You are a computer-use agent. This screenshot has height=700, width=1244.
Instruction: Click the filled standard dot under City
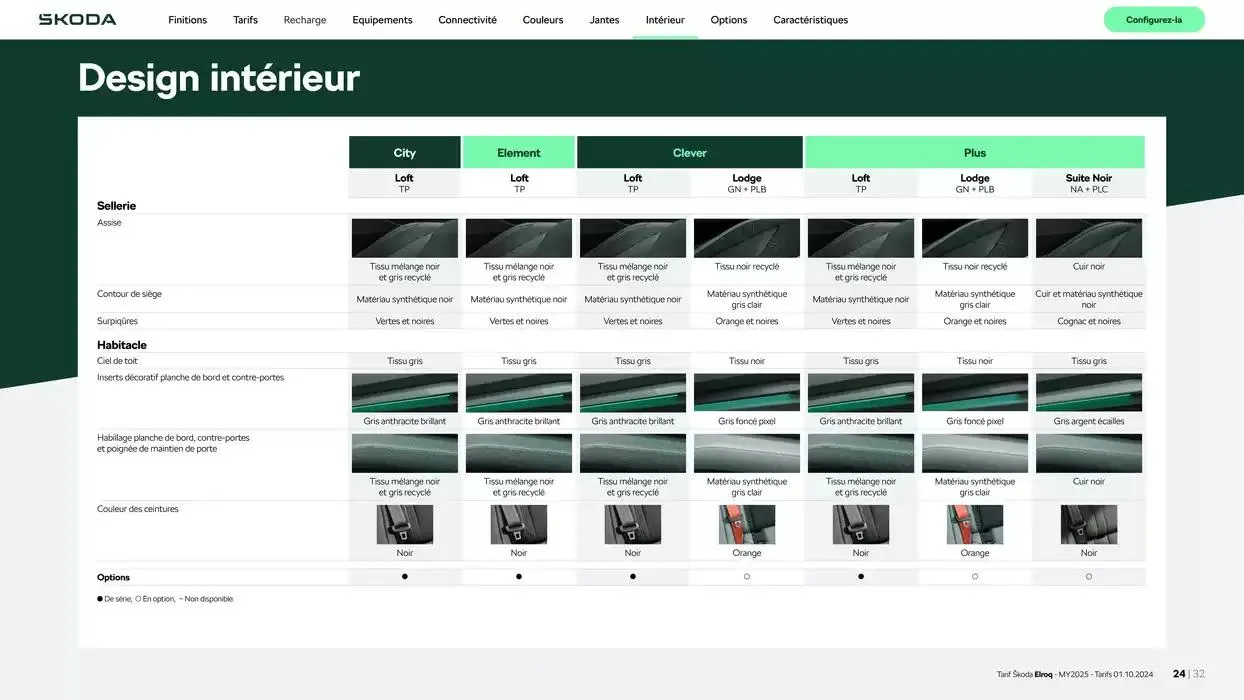(x=404, y=577)
